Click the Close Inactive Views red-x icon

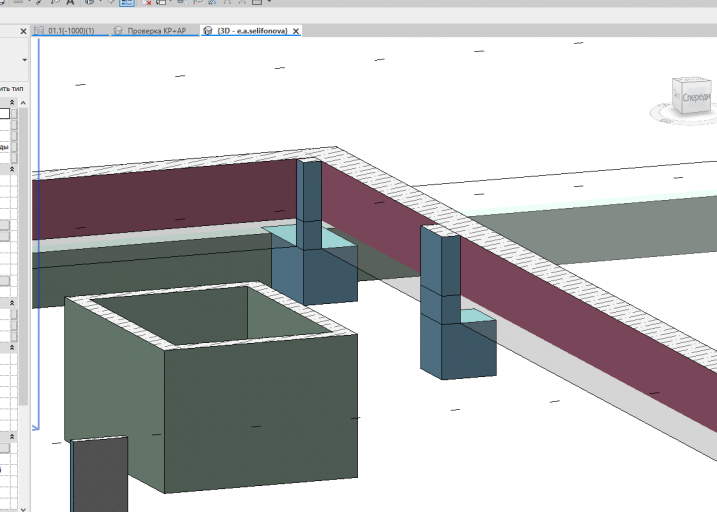tap(146, 2)
